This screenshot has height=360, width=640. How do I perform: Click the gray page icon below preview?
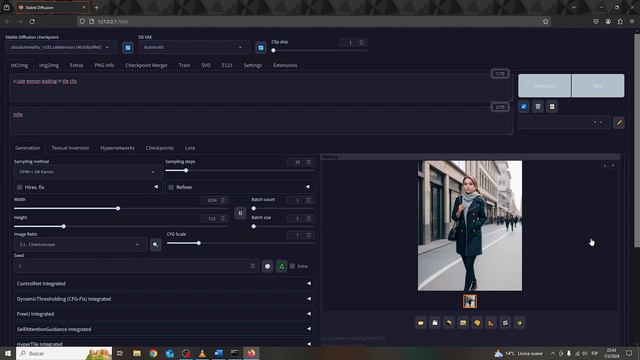[x=505, y=323]
